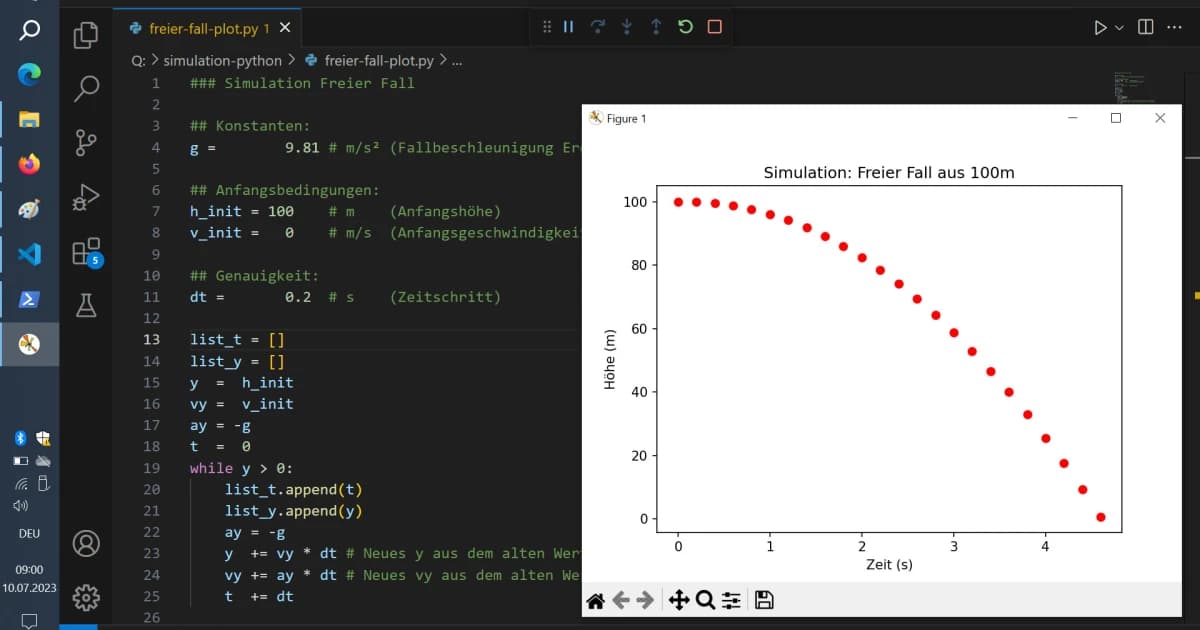
Task: Run the Python file with play button
Action: pyautogui.click(x=1100, y=28)
